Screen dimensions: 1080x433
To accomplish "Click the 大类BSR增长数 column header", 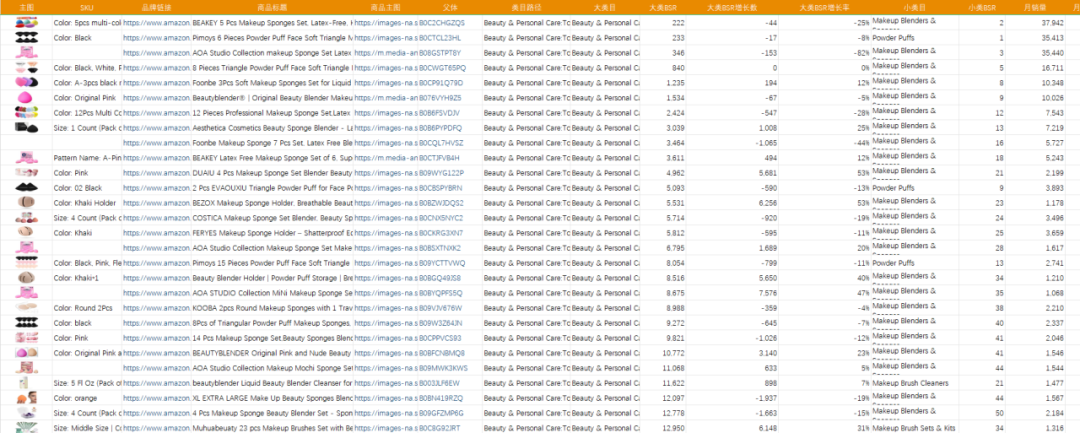I will (732, 8).
